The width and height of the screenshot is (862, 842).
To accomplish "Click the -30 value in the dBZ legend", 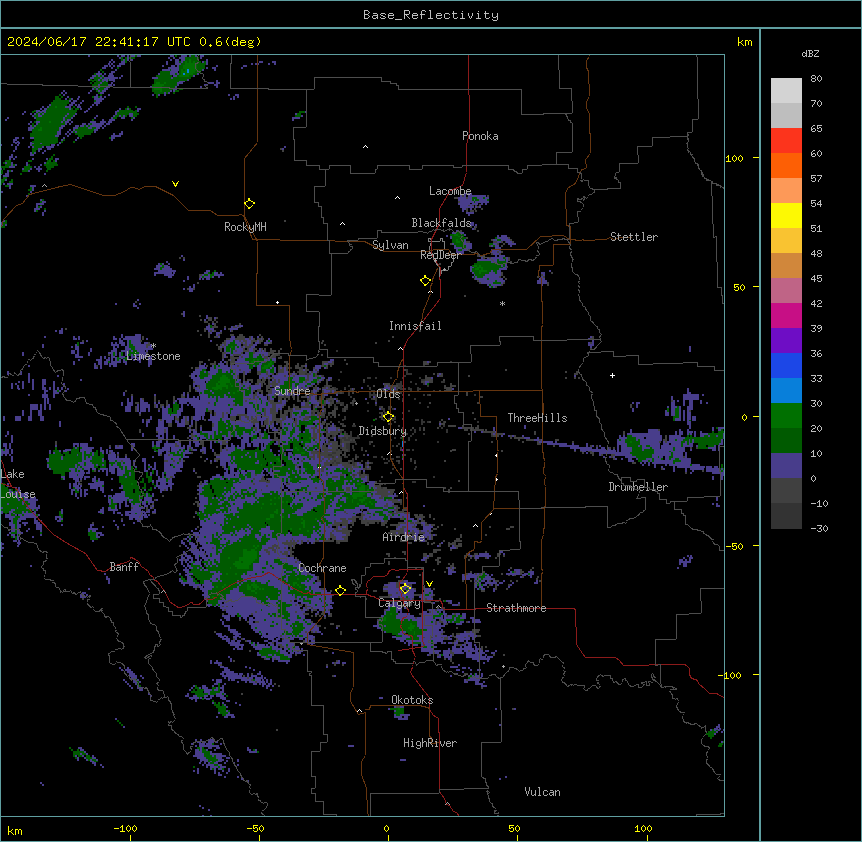I will click(819, 528).
